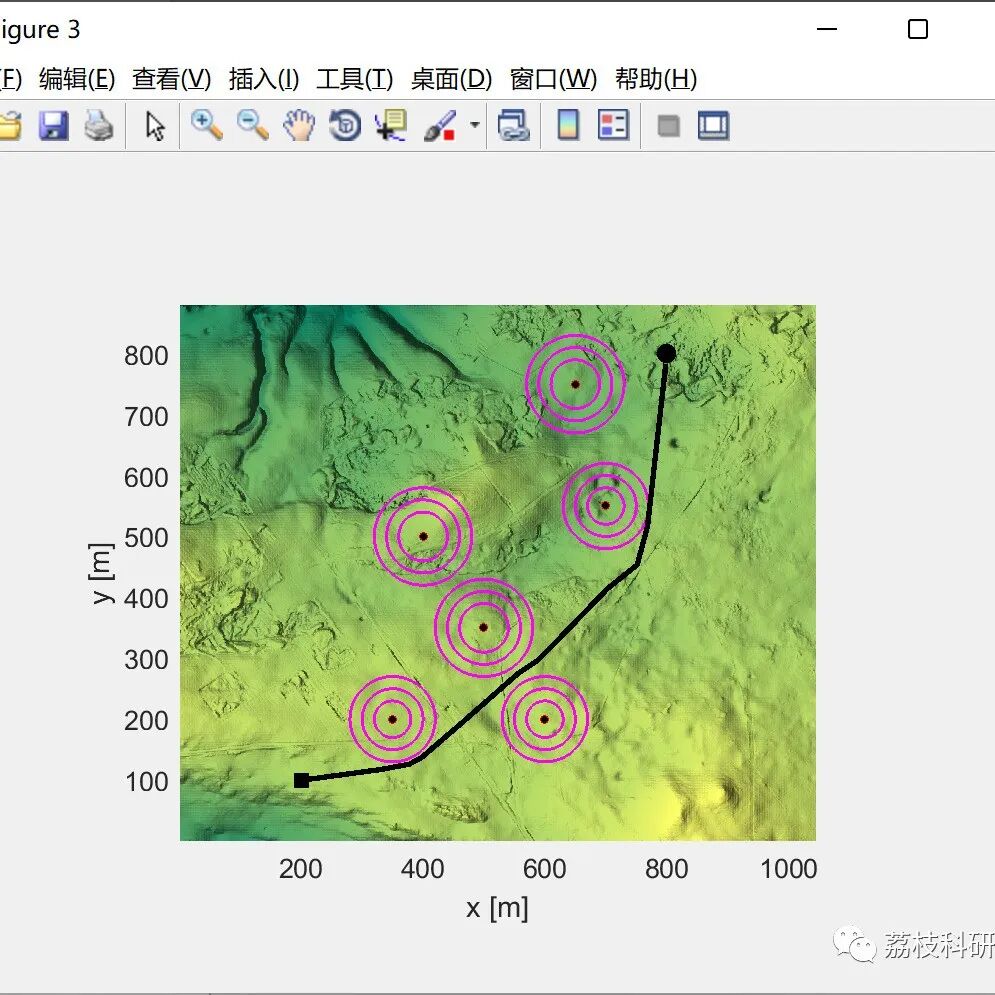The image size is (995, 995).
Task: Open the 插入(I) menu
Action: (x=263, y=79)
